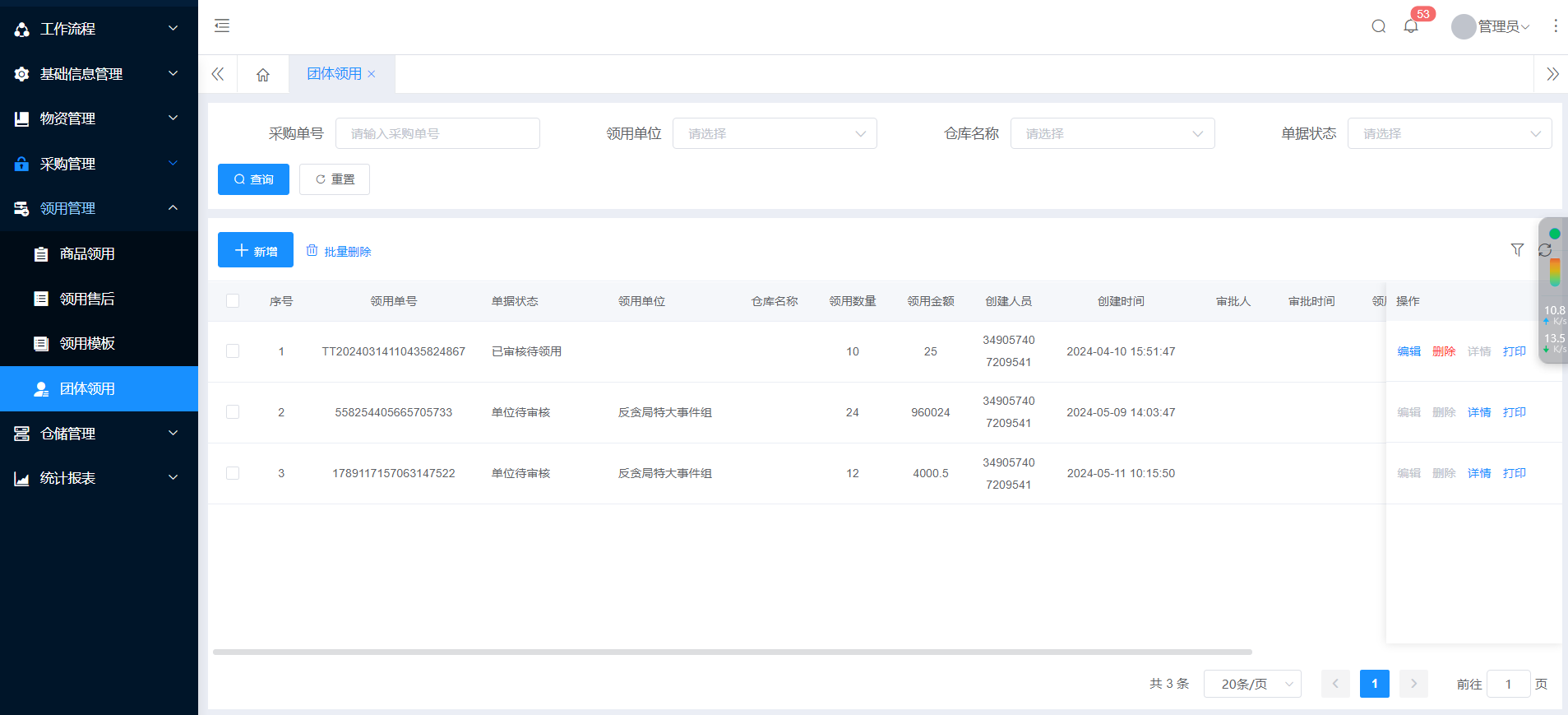The width and height of the screenshot is (1568, 715).
Task: Check row 1 checkbox TT20240314110435824867
Action: (x=233, y=351)
